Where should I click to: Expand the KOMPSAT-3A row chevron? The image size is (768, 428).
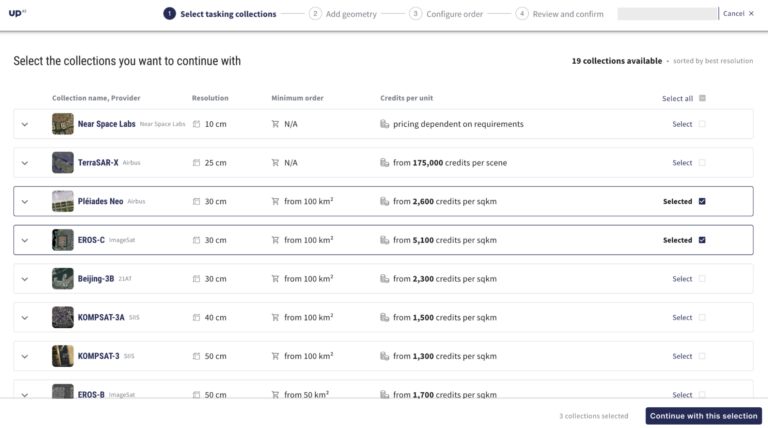25,318
